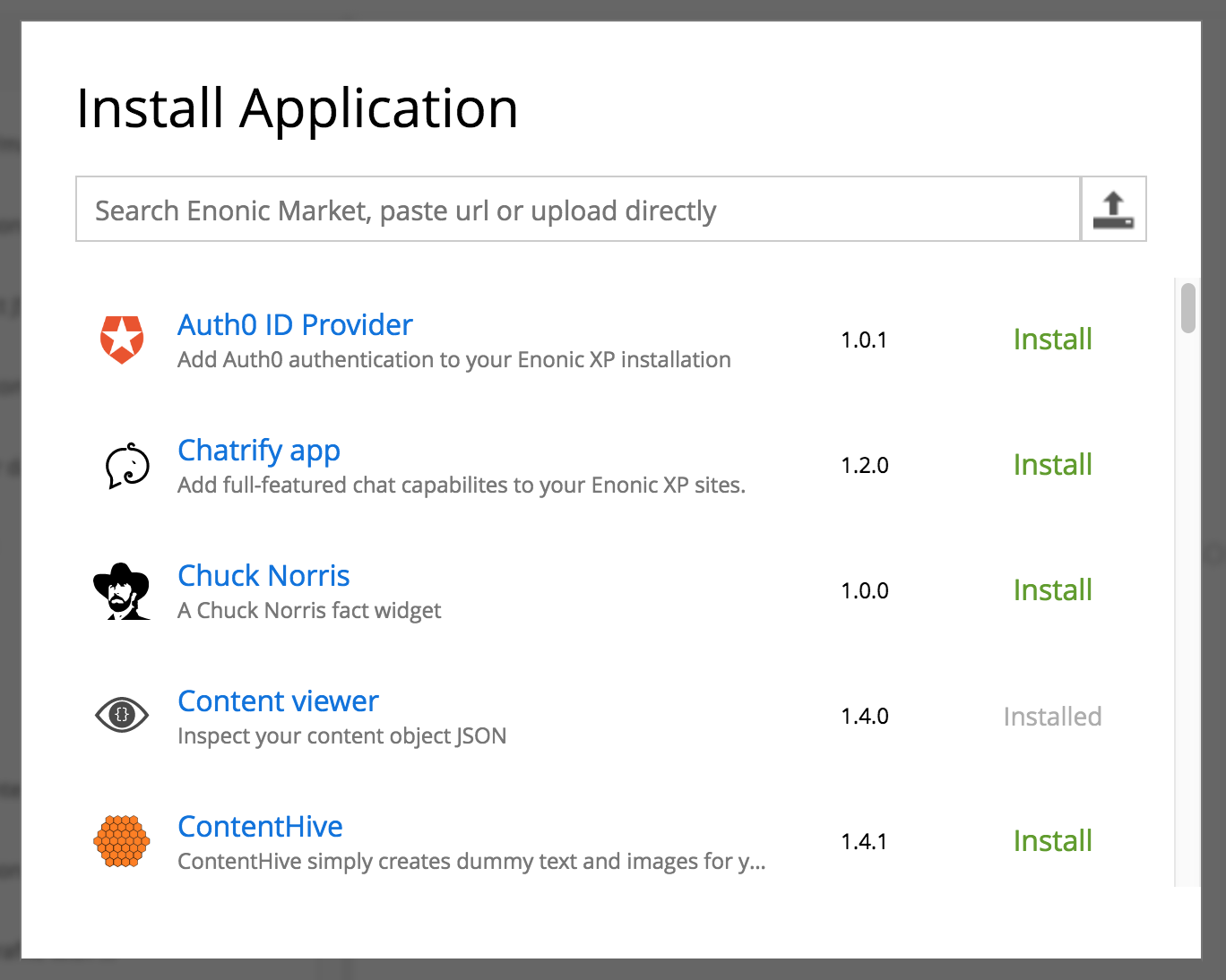Open the Chuck Norris app link

pos(263,575)
